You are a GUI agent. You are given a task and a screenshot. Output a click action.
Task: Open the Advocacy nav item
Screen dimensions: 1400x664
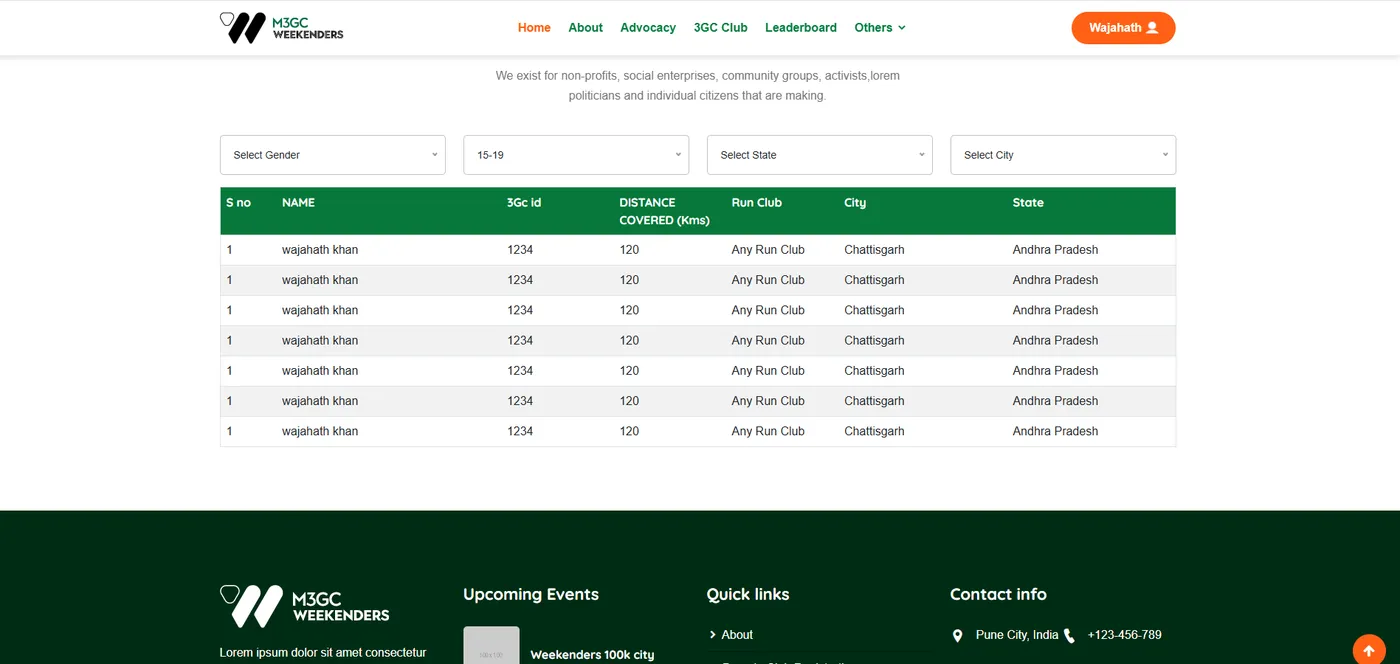(648, 28)
